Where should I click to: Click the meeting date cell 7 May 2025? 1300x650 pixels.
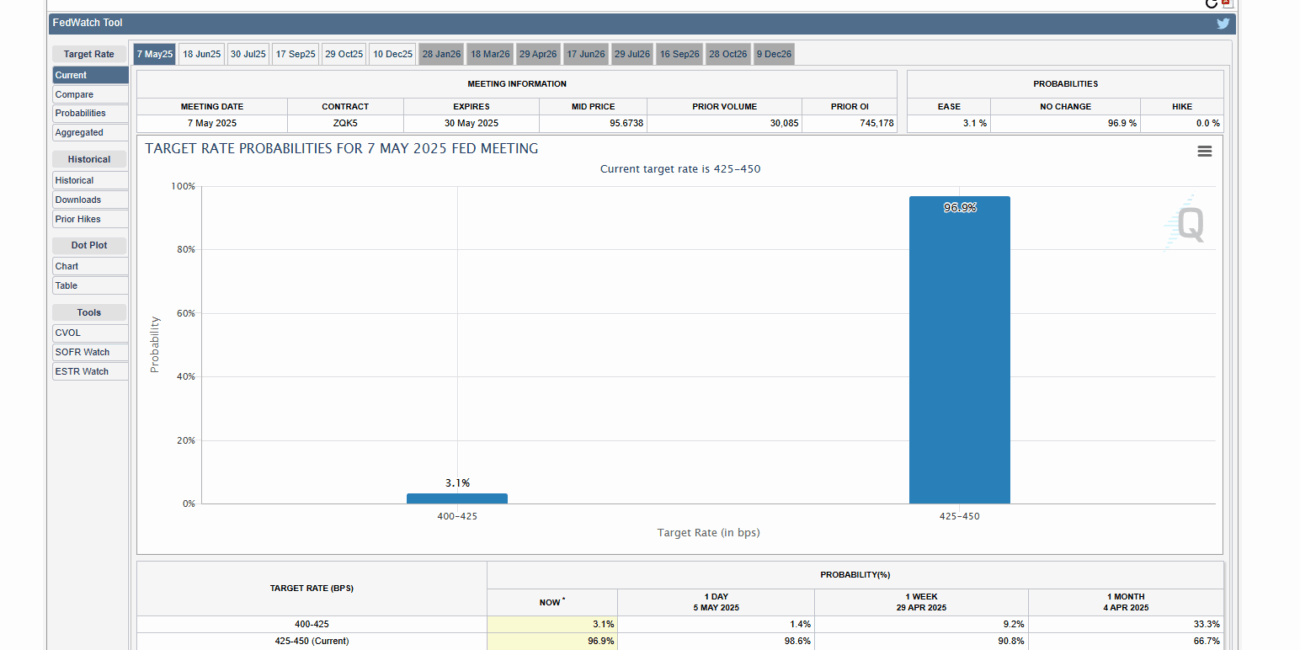tap(212, 123)
